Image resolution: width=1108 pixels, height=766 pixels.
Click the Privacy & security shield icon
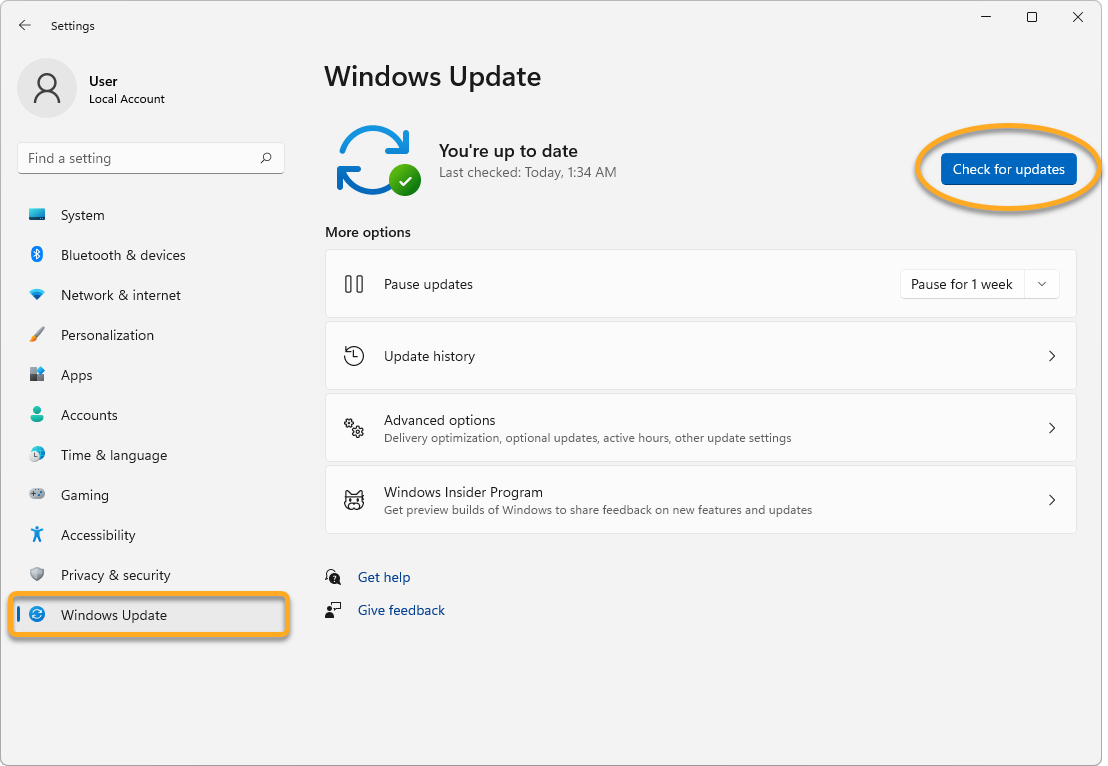click(37, 575)
